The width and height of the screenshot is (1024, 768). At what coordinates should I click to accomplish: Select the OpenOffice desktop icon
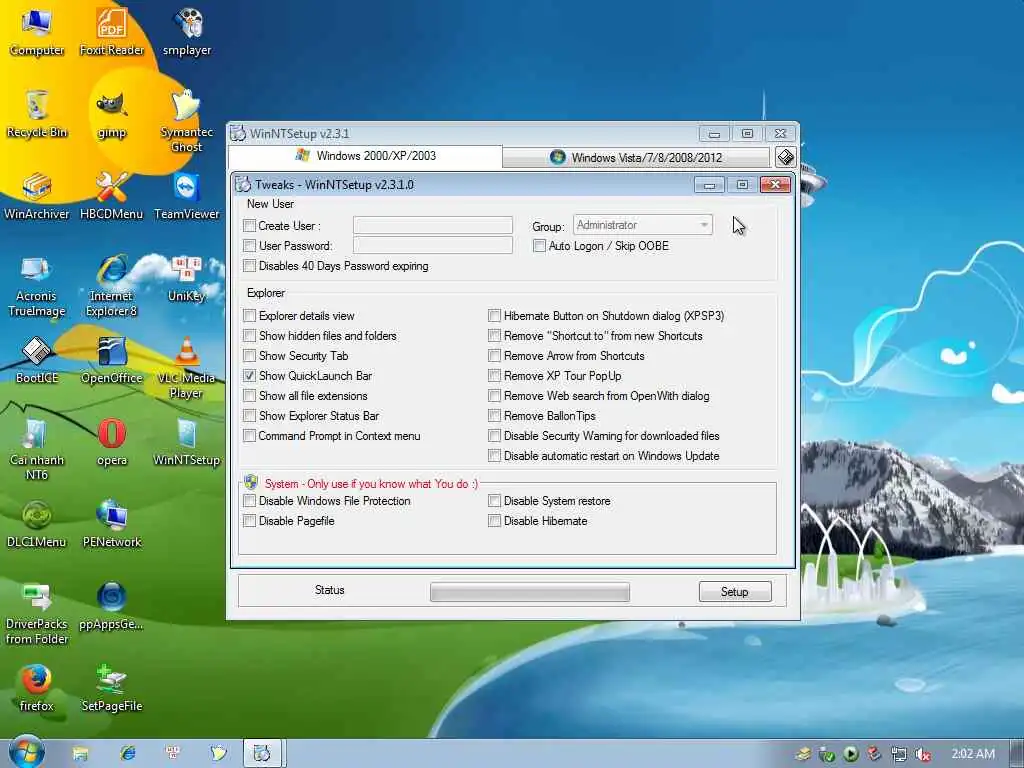coord(112,360)
